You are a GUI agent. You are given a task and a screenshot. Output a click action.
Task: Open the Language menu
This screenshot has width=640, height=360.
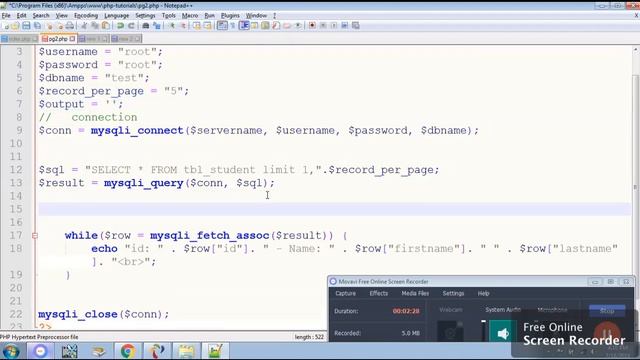point(116,16)
